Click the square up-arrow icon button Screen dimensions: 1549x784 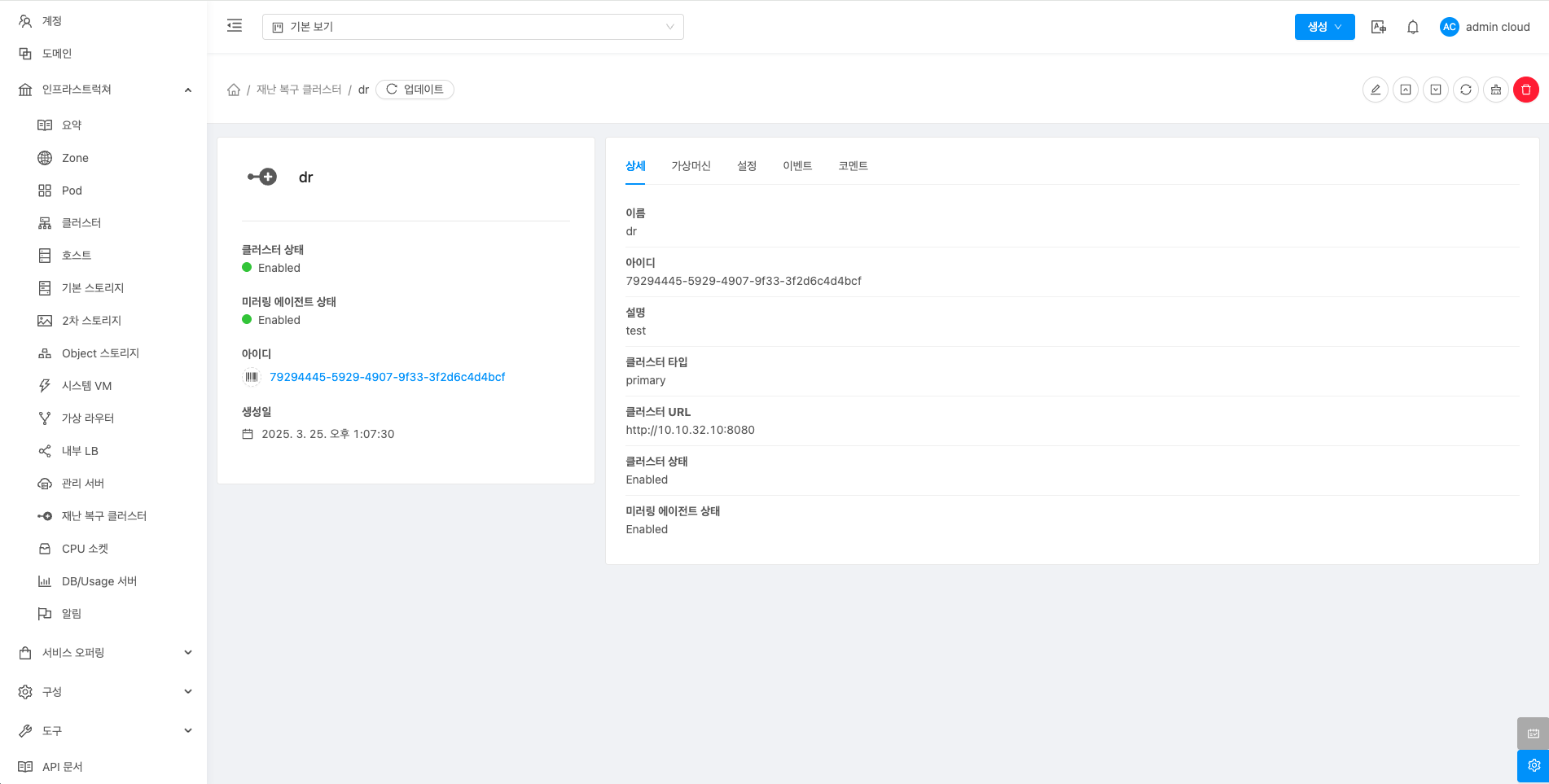point(1405,90)
